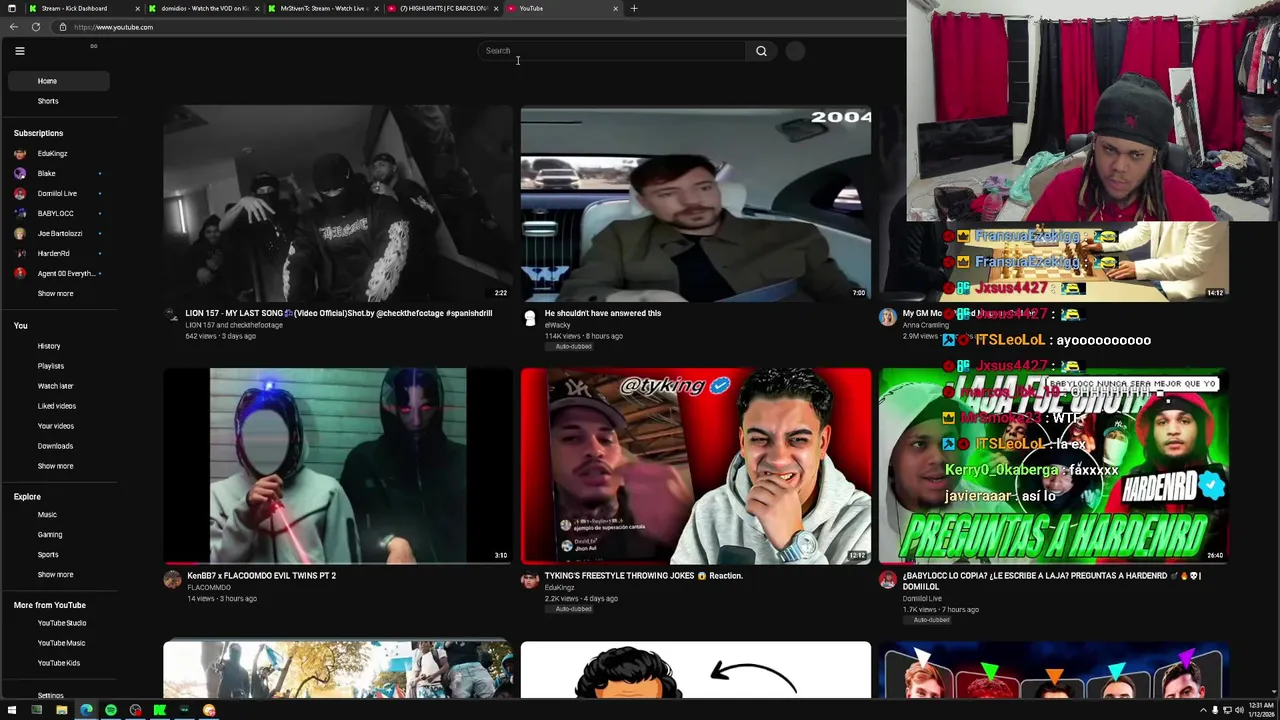The height and width of the screenshot is (720, 1280).
Task: Open the tab actions icon left of tabs
Action: point(11,8)
